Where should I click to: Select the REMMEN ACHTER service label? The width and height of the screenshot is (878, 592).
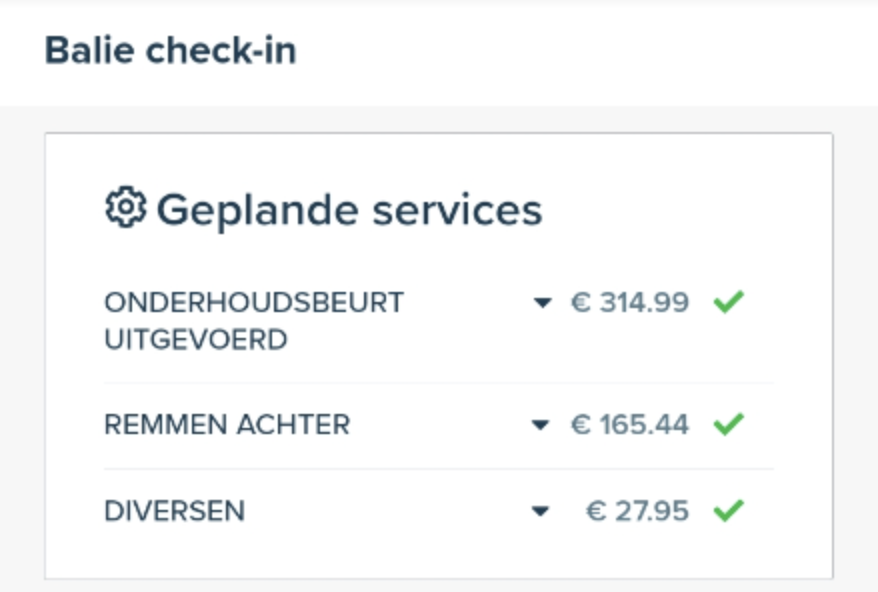227,424
